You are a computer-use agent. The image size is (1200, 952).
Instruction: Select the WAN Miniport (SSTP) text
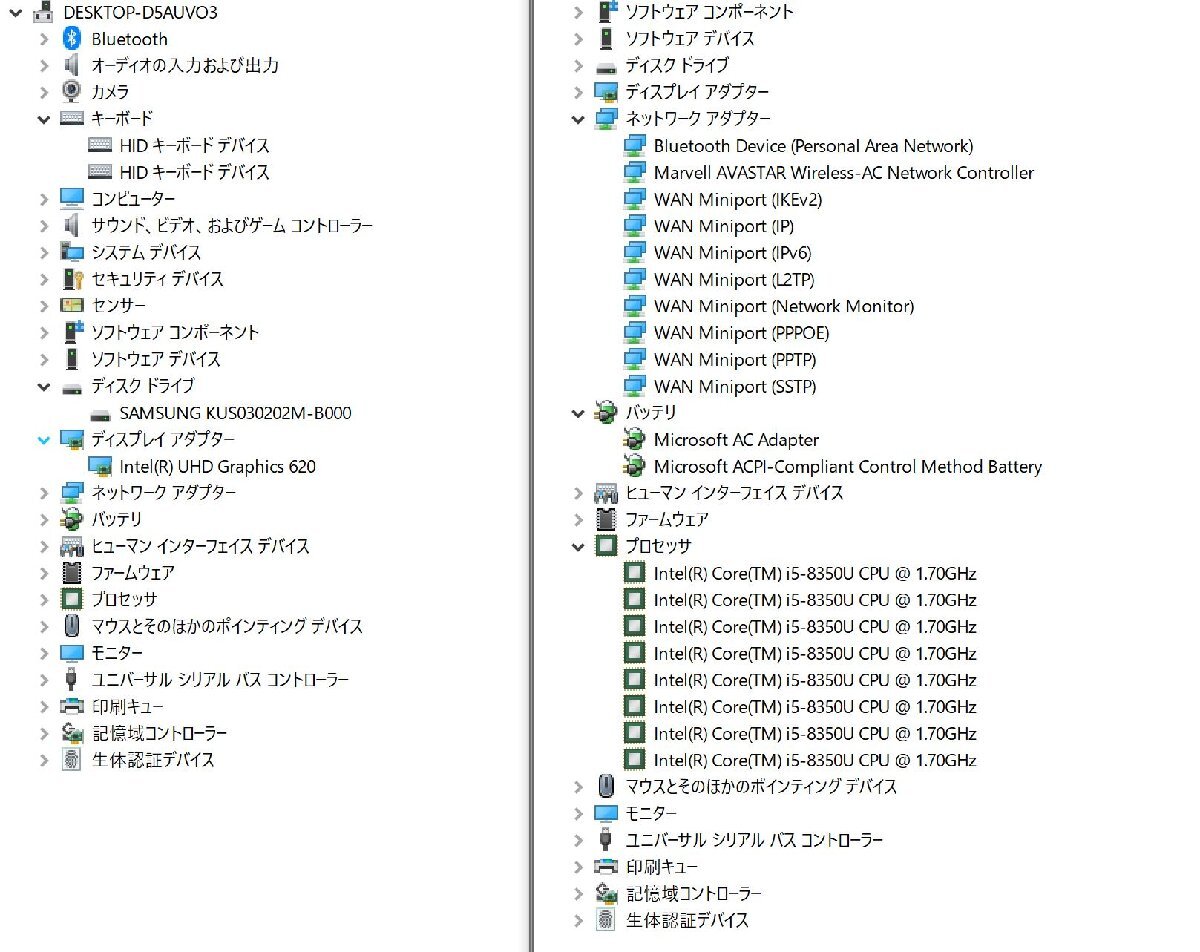tap(735, 386)
